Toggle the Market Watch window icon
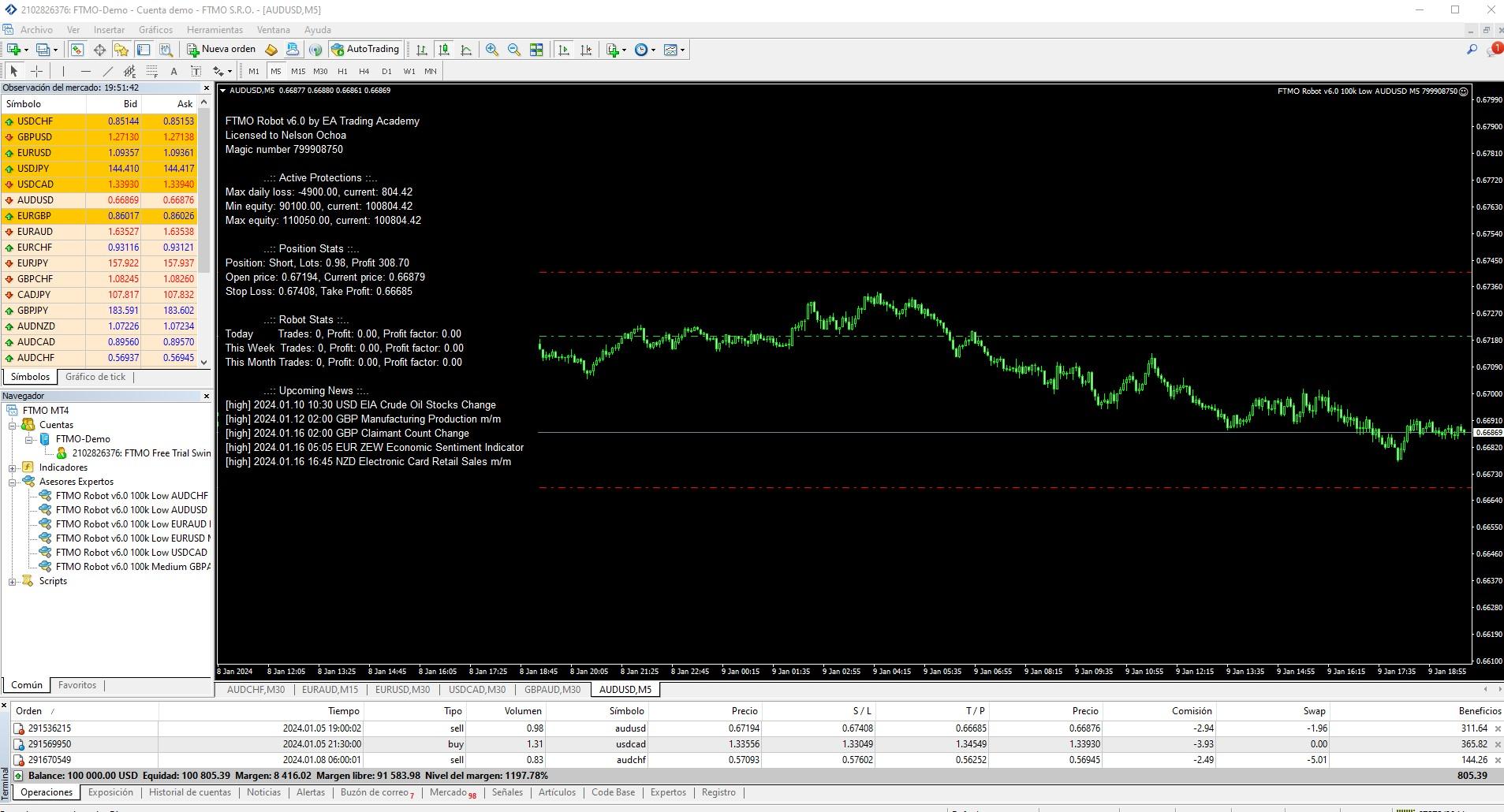1504x812 pixels. pyautogui.click(x=77, y=50)
